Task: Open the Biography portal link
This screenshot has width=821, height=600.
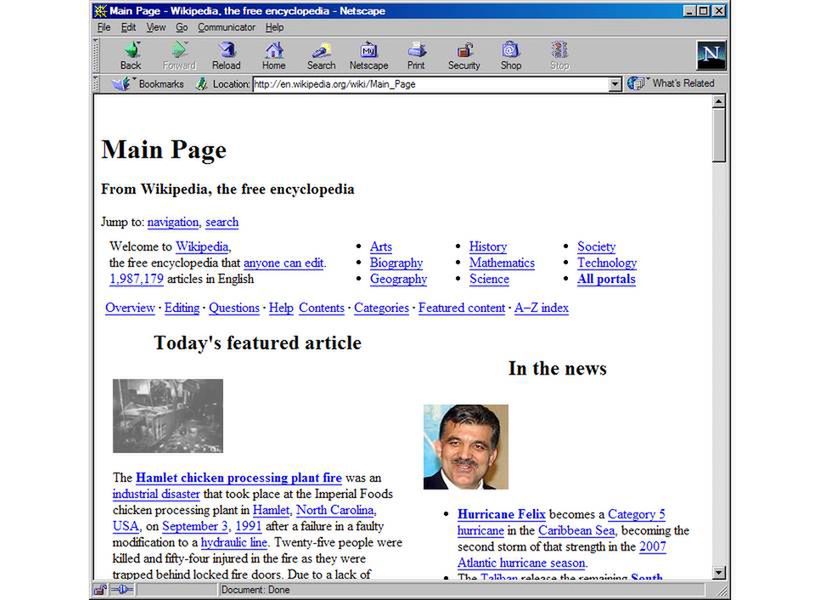Action: pyautogui.click(x=396, y=263)
